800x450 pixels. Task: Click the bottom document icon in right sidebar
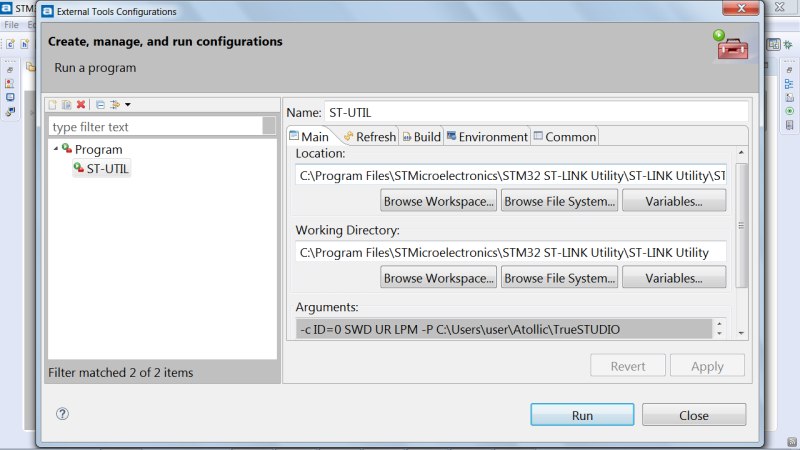(x=790, y=125)
